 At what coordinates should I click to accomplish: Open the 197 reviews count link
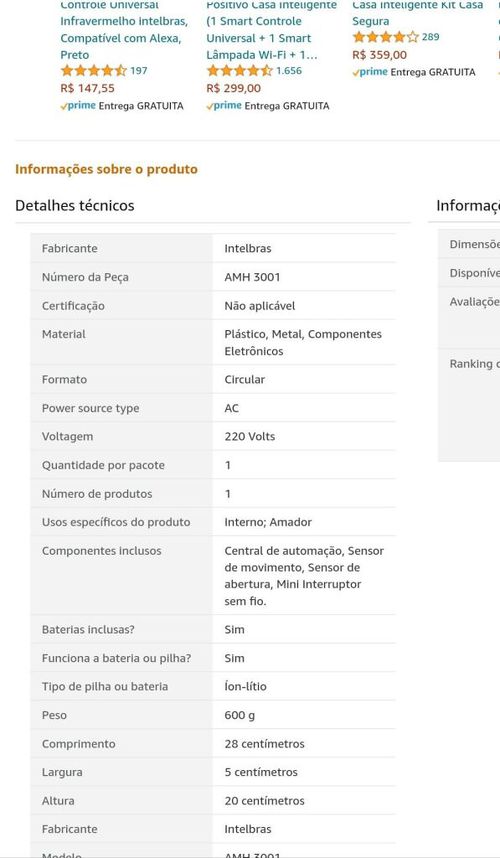tap(138, 71)
